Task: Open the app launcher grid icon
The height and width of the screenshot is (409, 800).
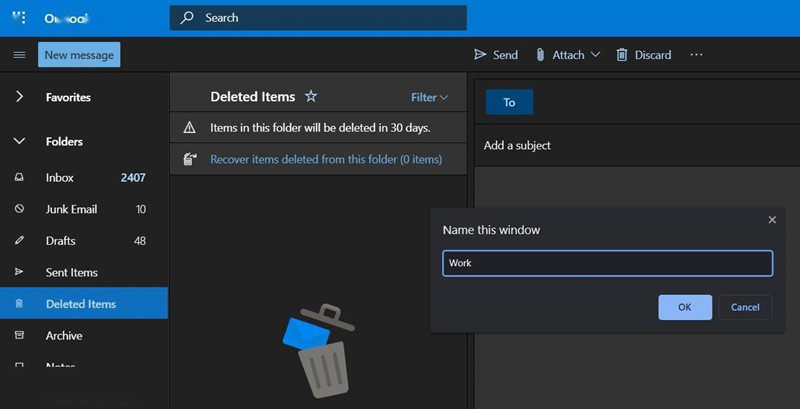Action: point(19,18)
